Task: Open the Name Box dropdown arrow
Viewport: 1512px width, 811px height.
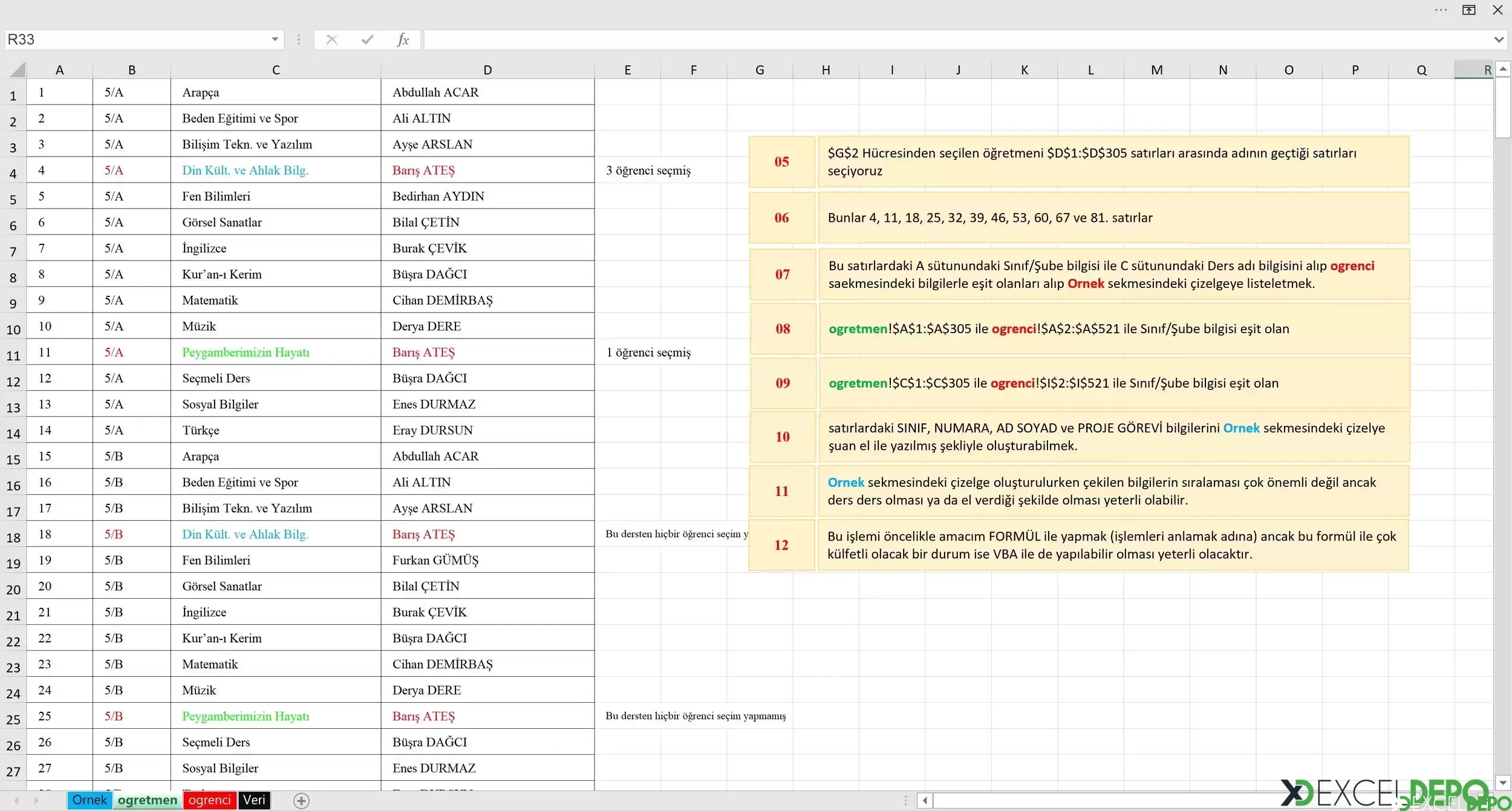Action: 275,40
